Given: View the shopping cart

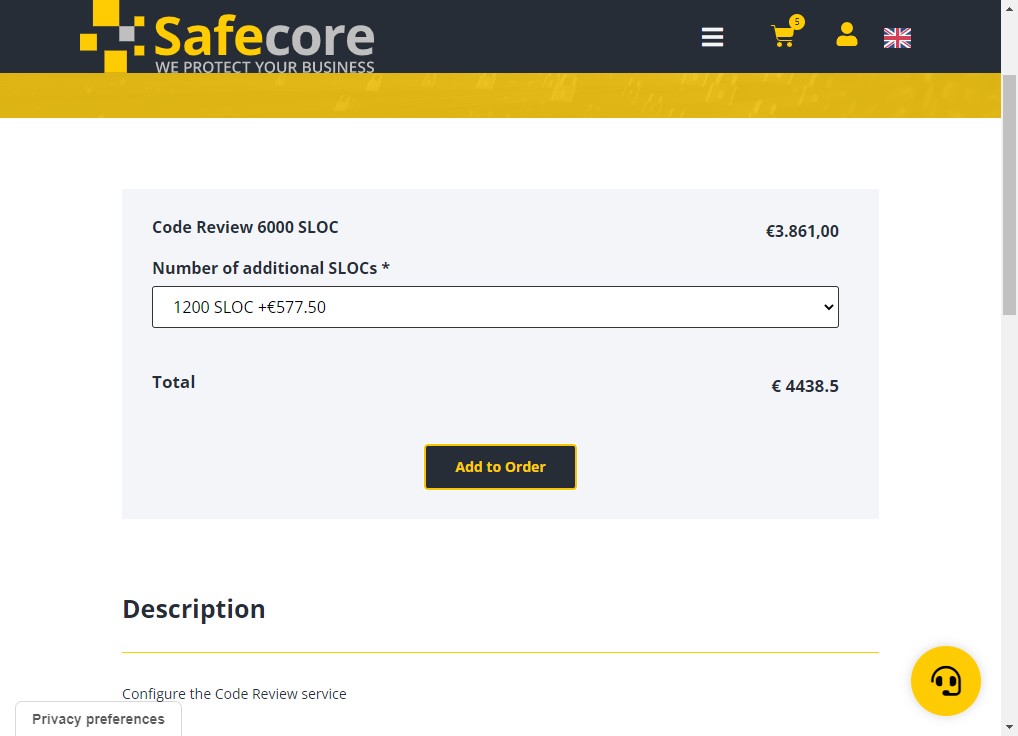Looking at the screenshot, I should (783, 36).
